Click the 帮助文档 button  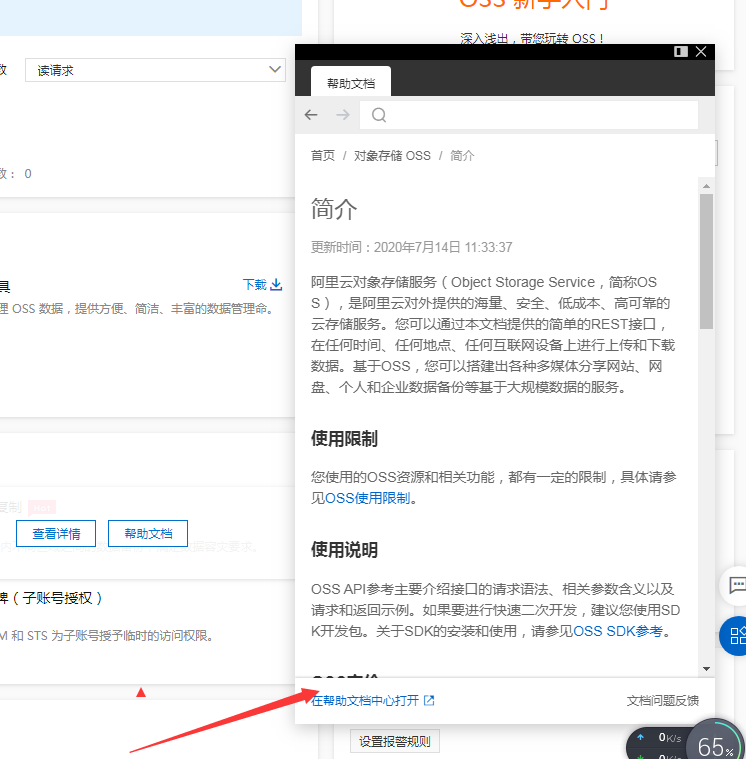(x=148, y=533)
